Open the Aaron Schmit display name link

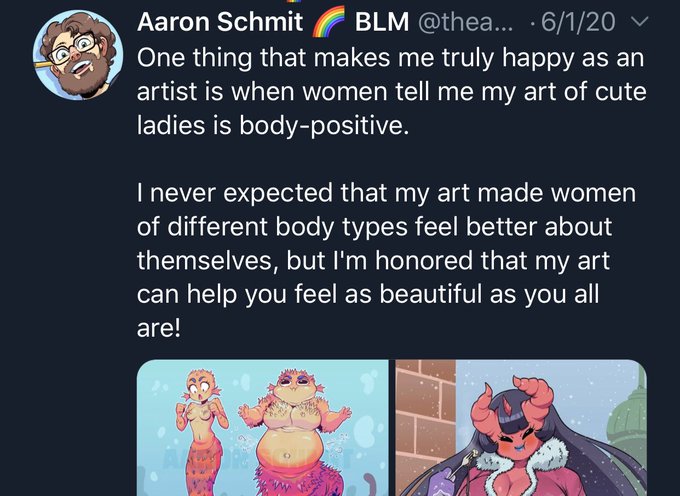click(x=219, y=21)
